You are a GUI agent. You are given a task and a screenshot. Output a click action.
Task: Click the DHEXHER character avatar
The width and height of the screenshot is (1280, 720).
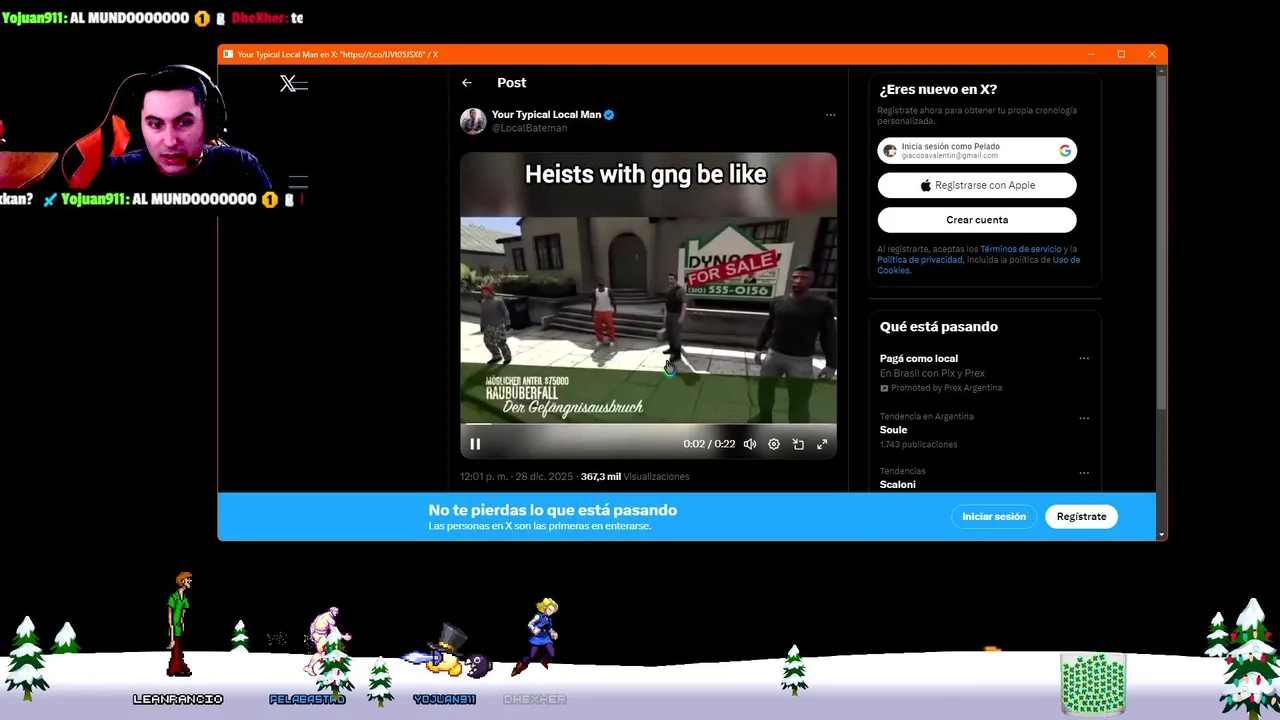[x=537, y=636]
